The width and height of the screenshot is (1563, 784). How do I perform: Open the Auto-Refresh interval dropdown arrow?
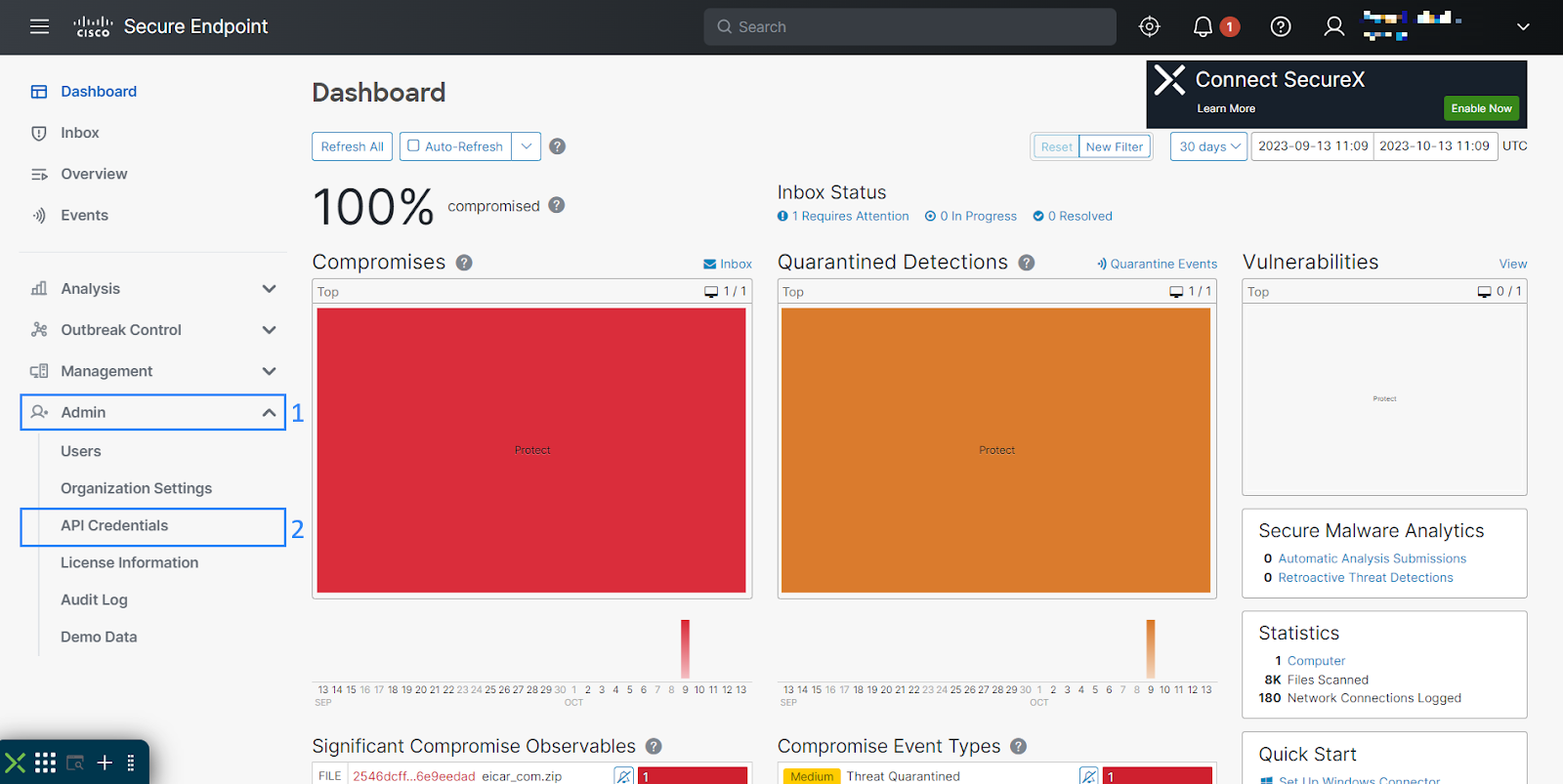(x=526, y=146)
